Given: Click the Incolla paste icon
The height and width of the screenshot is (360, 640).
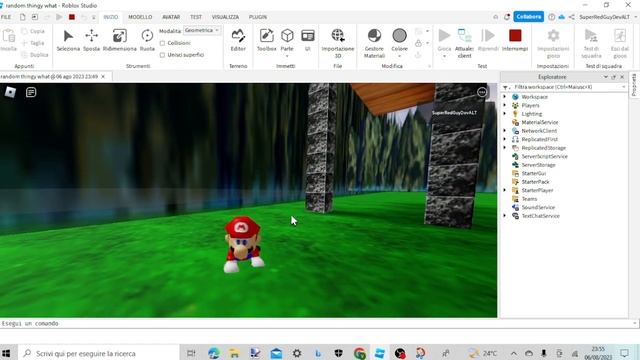Looking at the screenshot, I should 9,36.
